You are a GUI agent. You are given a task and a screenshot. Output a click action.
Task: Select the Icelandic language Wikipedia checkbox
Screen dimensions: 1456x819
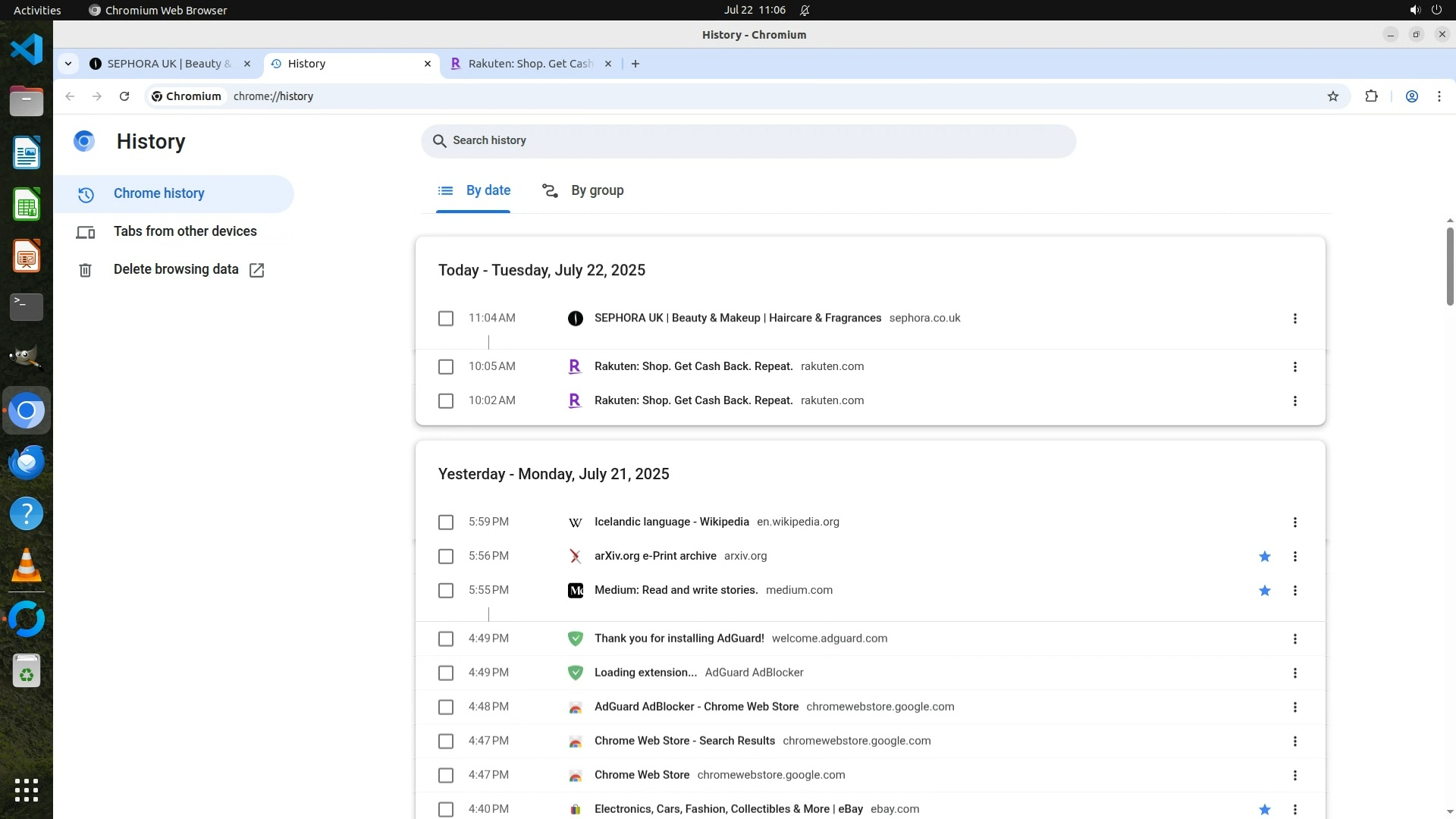(x=446, y=522)
